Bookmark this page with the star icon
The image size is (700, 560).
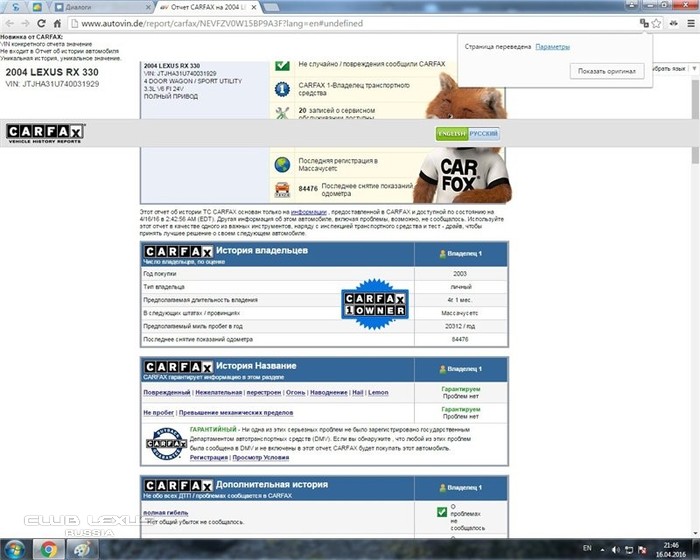click(656, 23)
